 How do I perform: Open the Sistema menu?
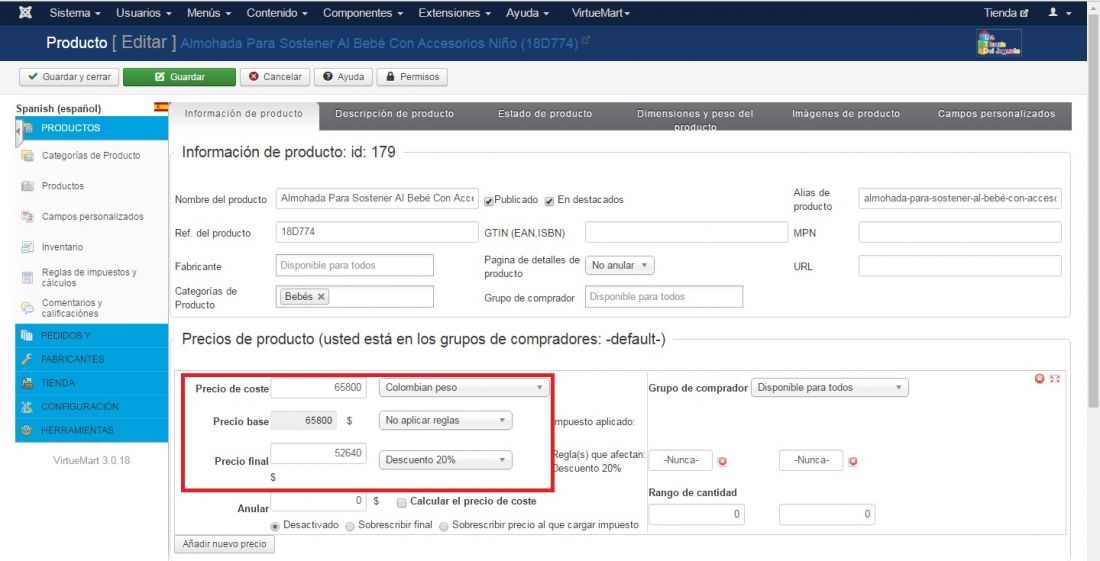click(x=75, y=13)
